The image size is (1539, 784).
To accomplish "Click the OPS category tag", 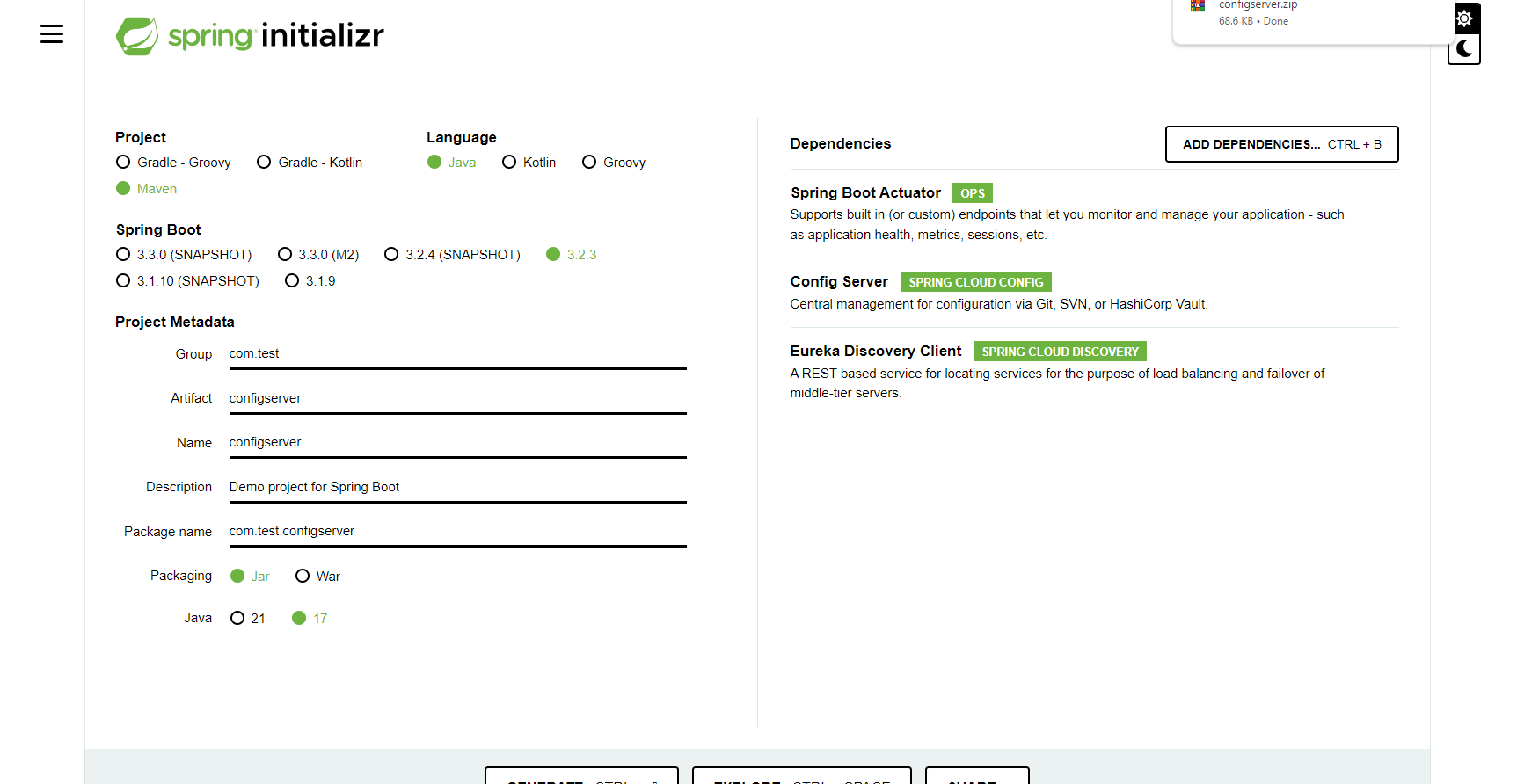I will tap(973, 193).
